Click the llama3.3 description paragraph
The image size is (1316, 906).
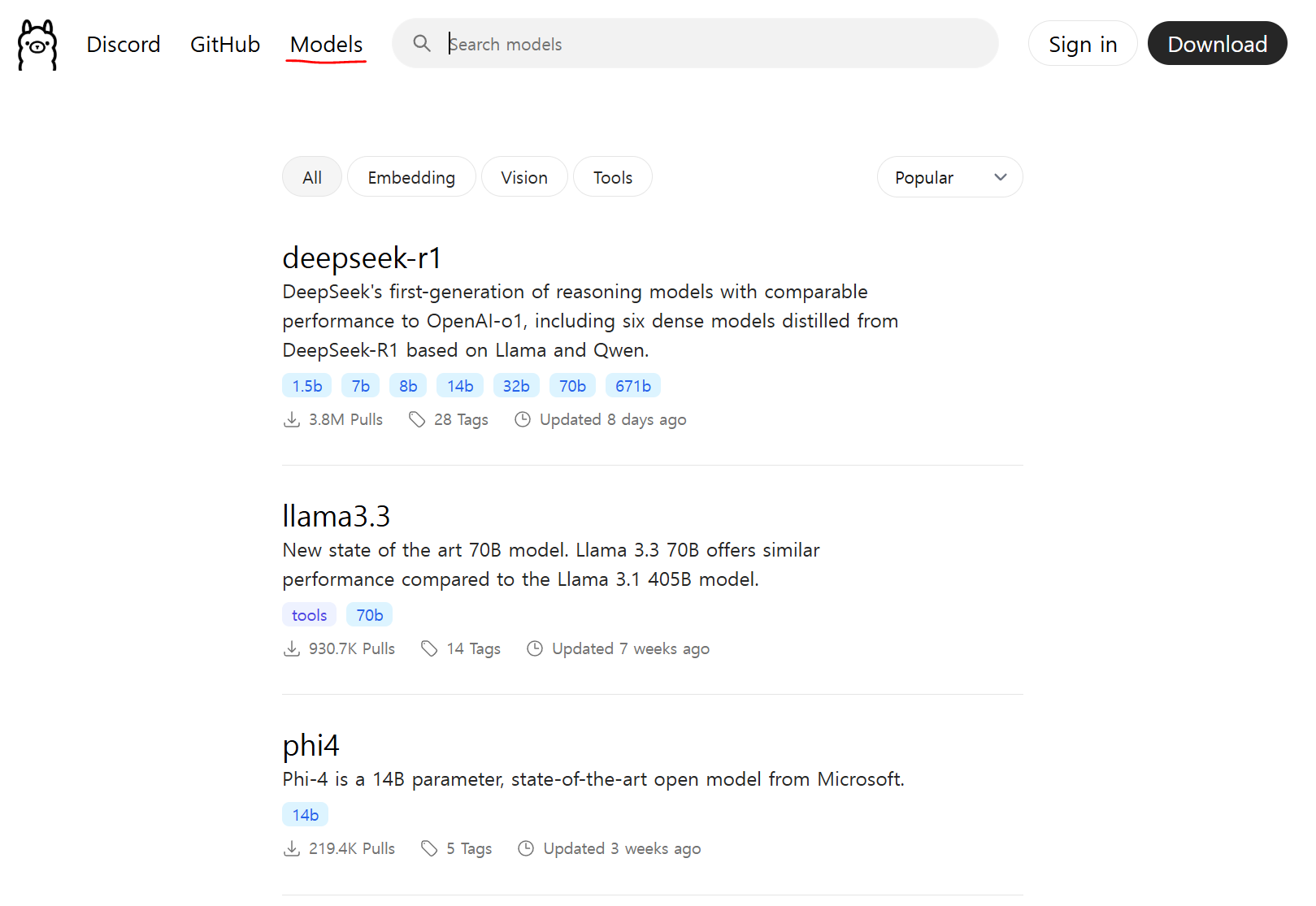pos(551,565)
